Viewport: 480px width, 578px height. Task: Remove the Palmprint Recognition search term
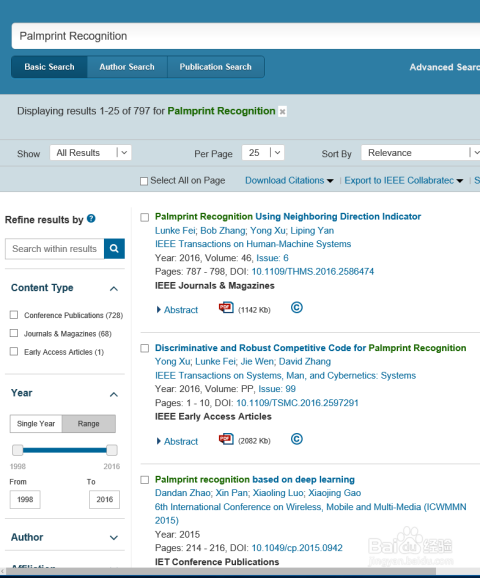pyautogui.click(x=282, y=111)
